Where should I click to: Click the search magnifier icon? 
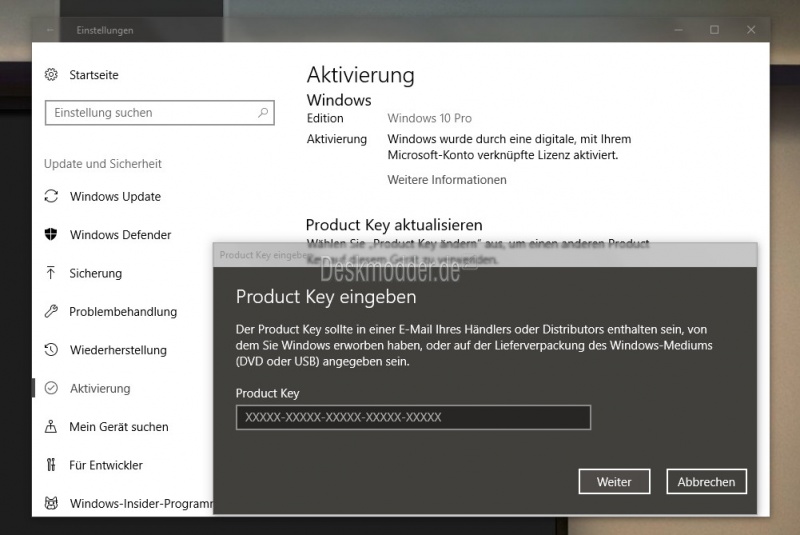(x=263, y=112)
